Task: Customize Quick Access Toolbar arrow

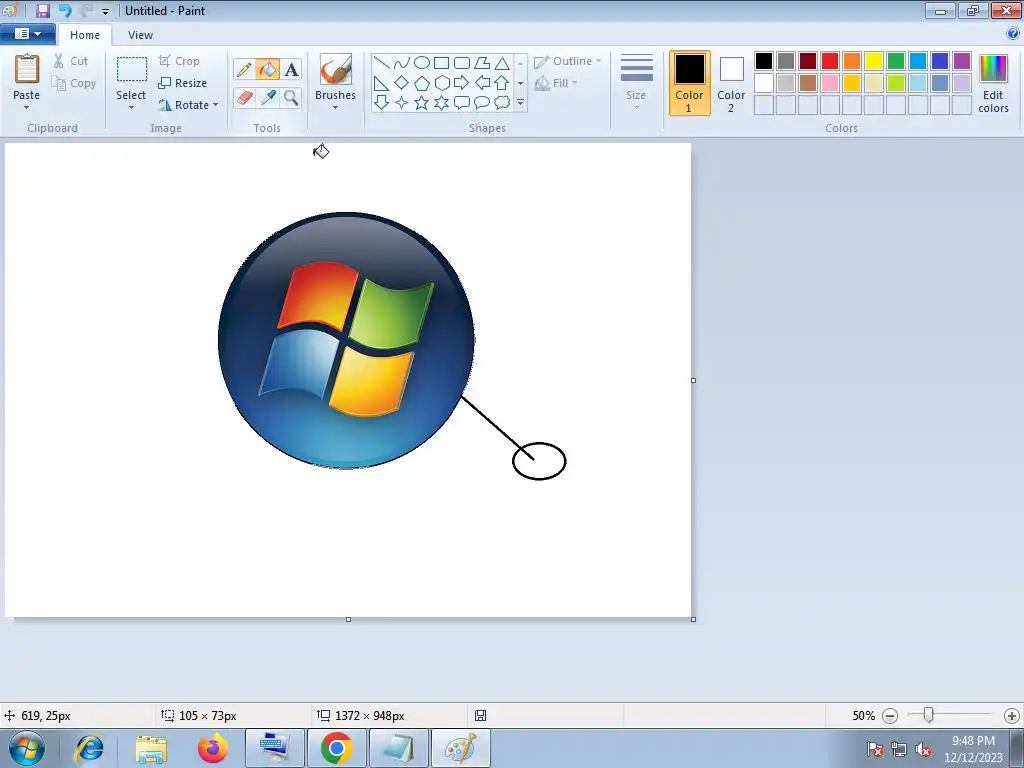Action: (105, 11)
